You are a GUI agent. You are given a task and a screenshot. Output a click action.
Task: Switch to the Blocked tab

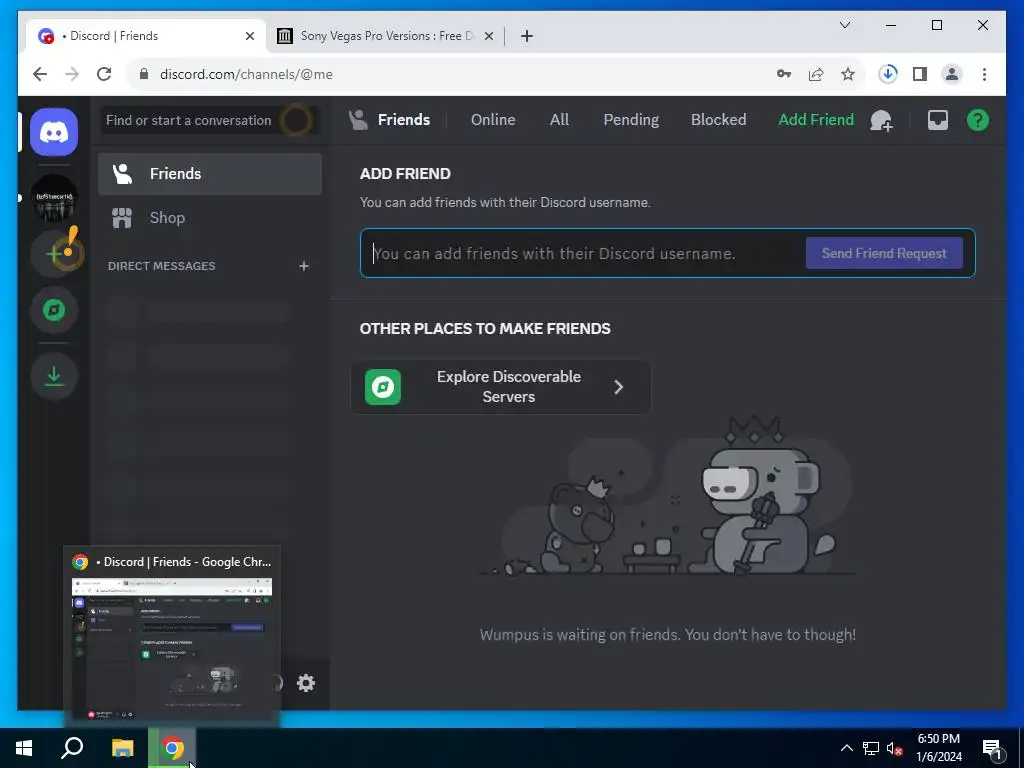(x=718, y=120)
